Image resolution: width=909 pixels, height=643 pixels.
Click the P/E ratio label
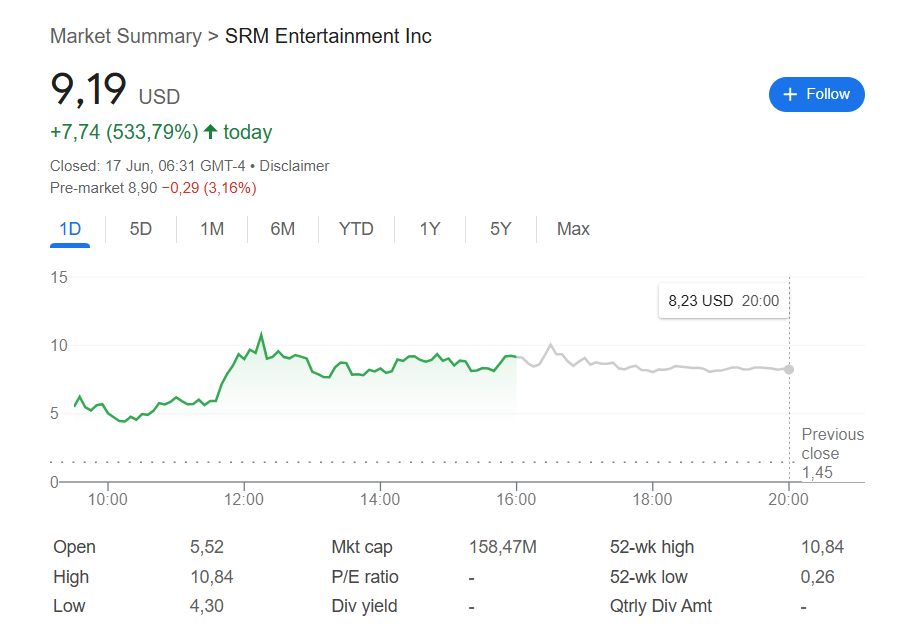tap(365, 577)
